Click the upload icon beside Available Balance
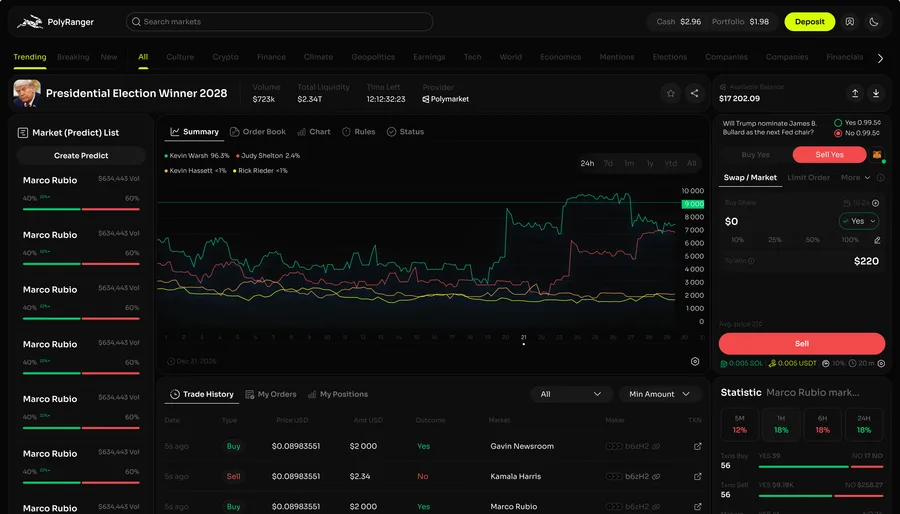The height and width of the screenshot is (514, 900). (855, 93)
